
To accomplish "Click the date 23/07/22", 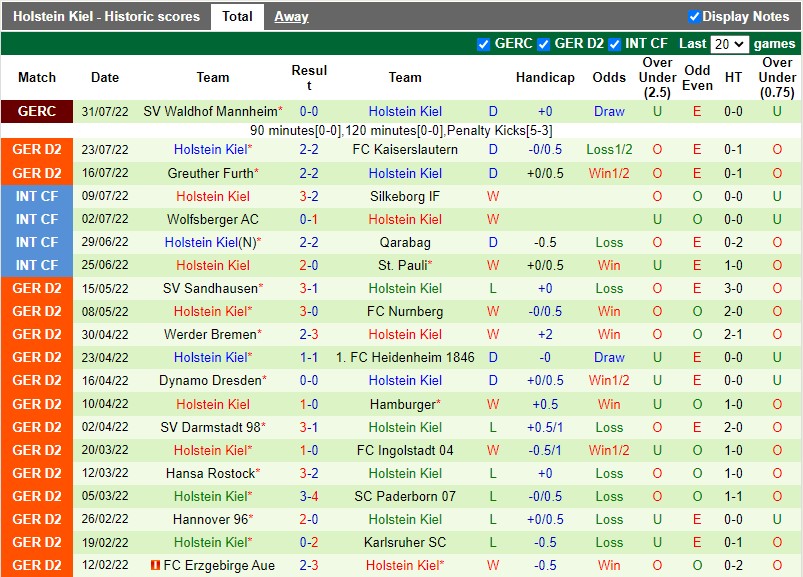I will click(x=104, y=149).
